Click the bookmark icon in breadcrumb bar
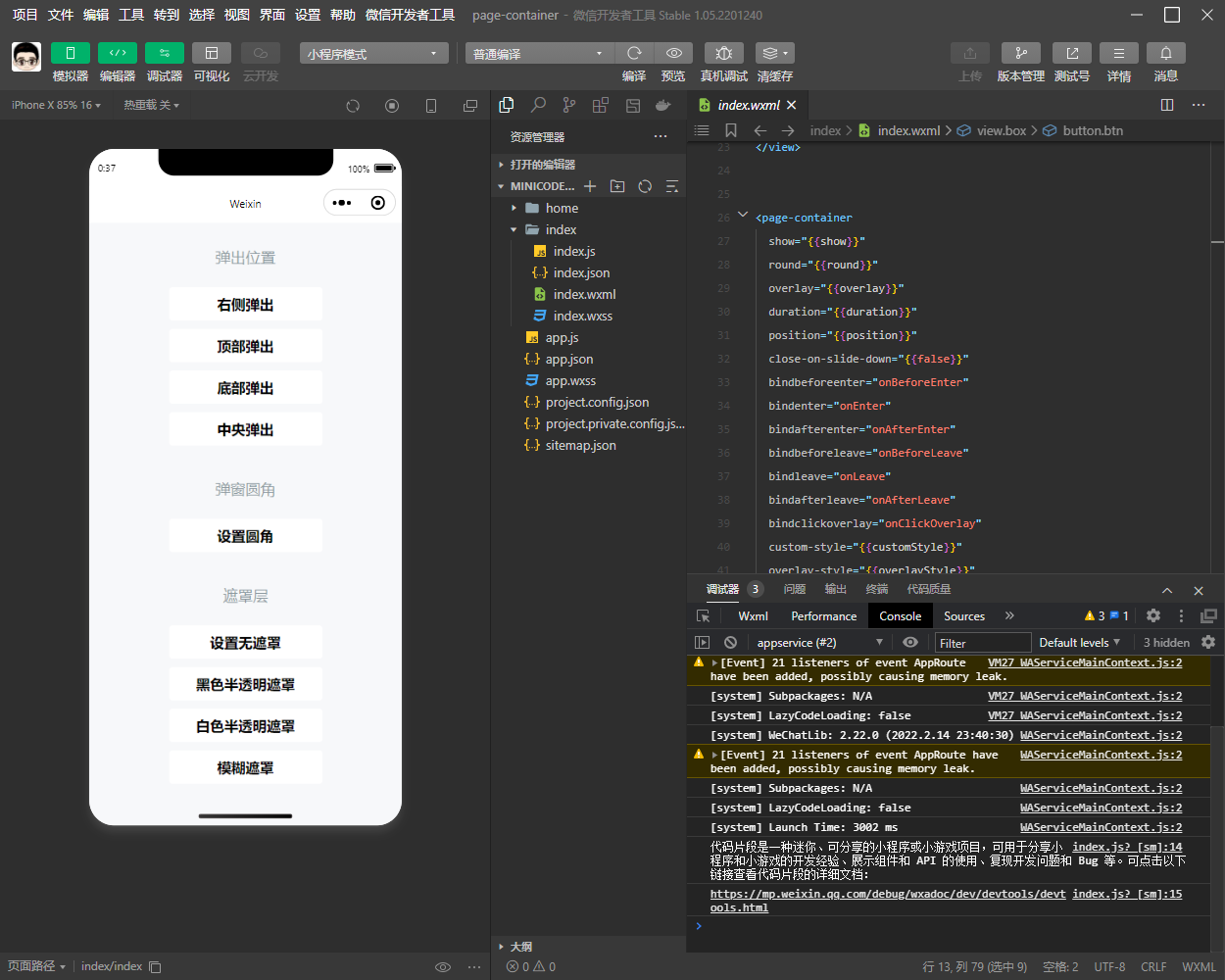 [731, 130]
